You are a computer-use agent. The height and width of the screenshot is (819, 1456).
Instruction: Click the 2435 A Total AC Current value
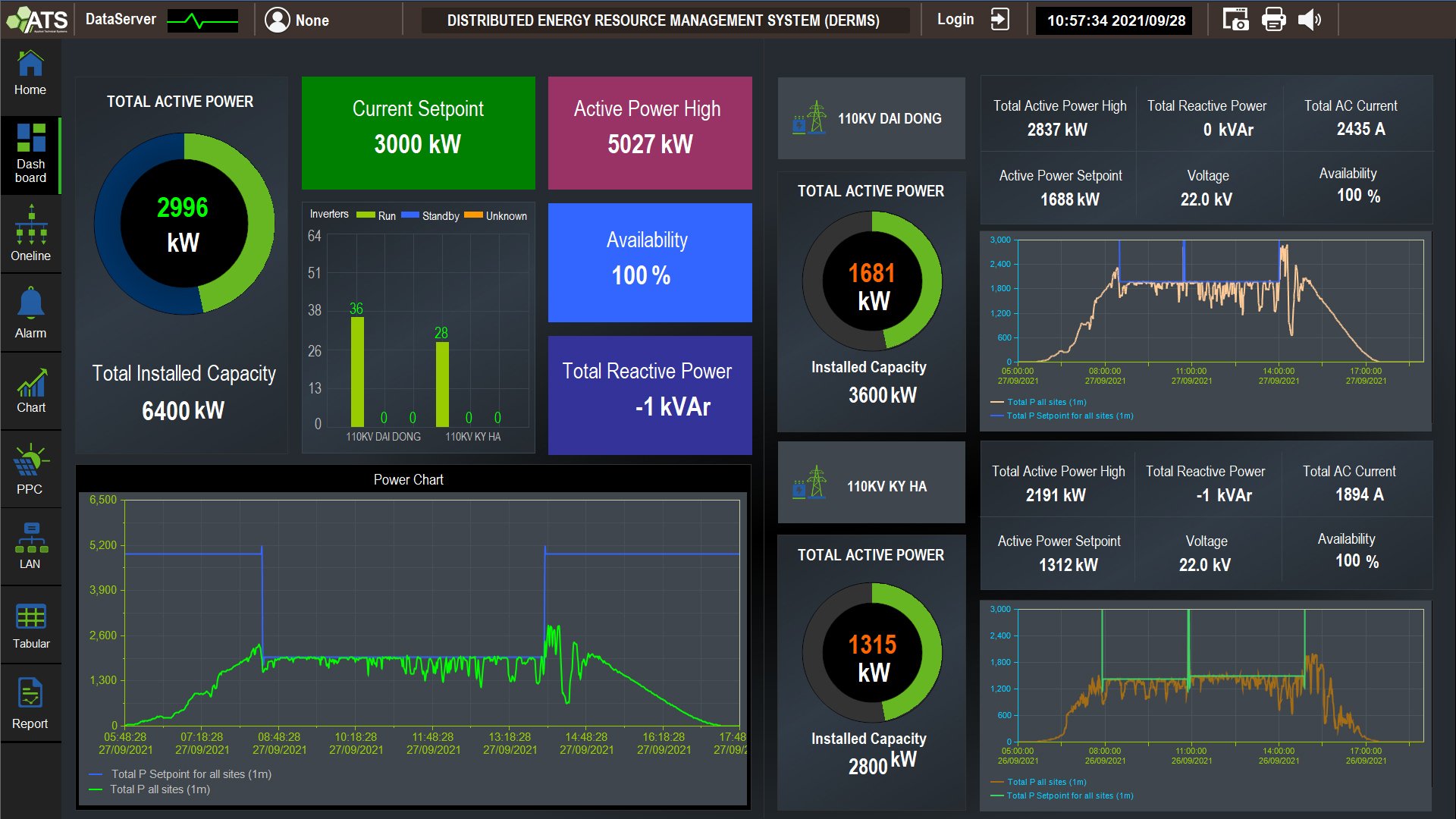tap(1360, 129)
